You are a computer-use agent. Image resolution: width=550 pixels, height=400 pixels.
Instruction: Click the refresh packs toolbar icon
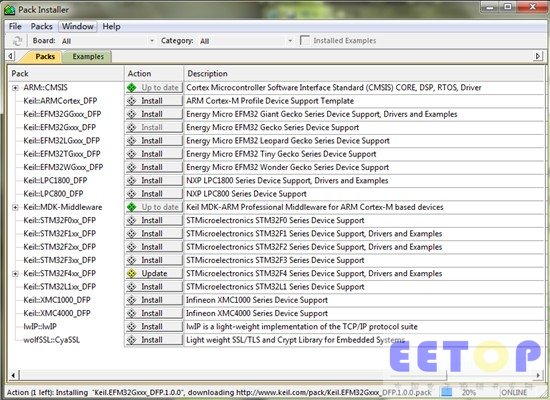(17, 41)
